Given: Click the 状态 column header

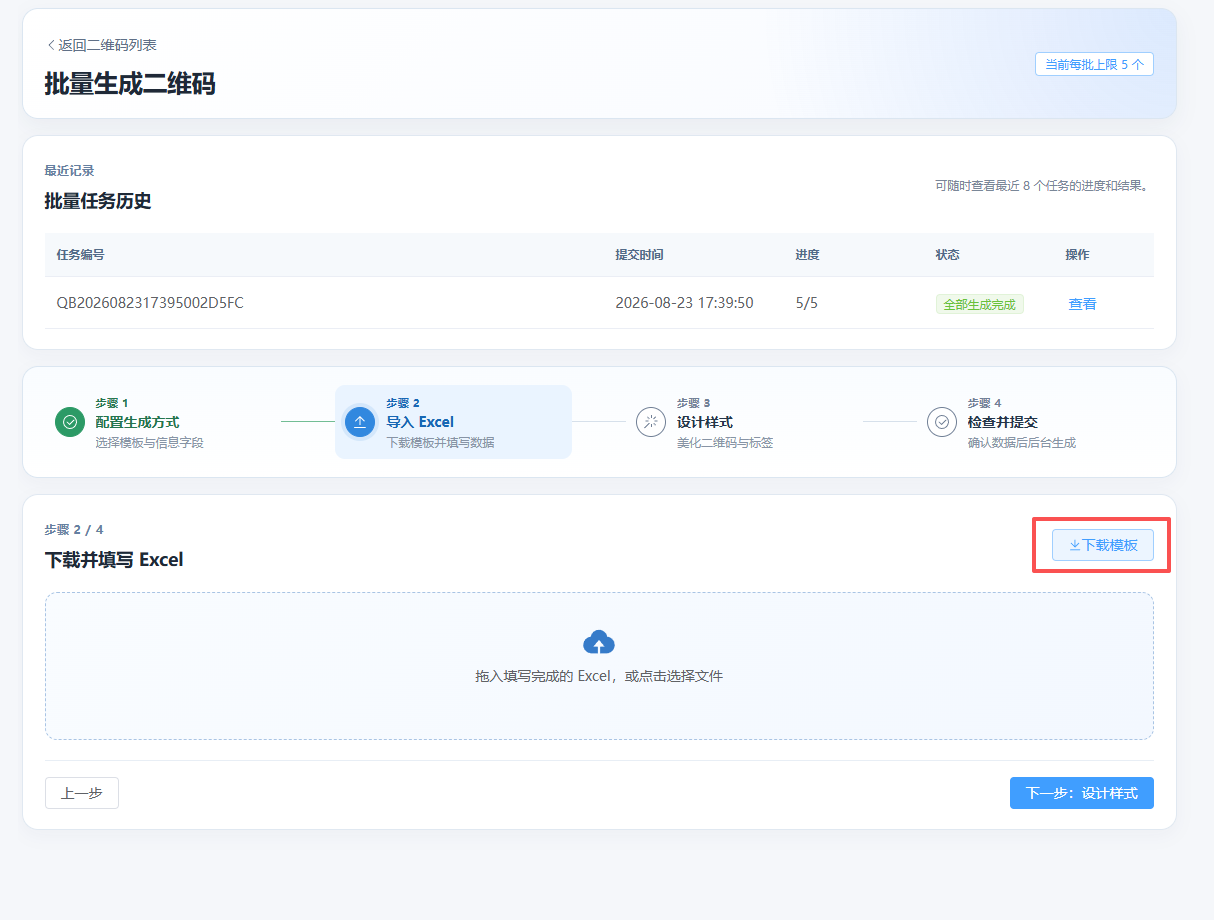Looking at the screenshot, I should [947, 255].
